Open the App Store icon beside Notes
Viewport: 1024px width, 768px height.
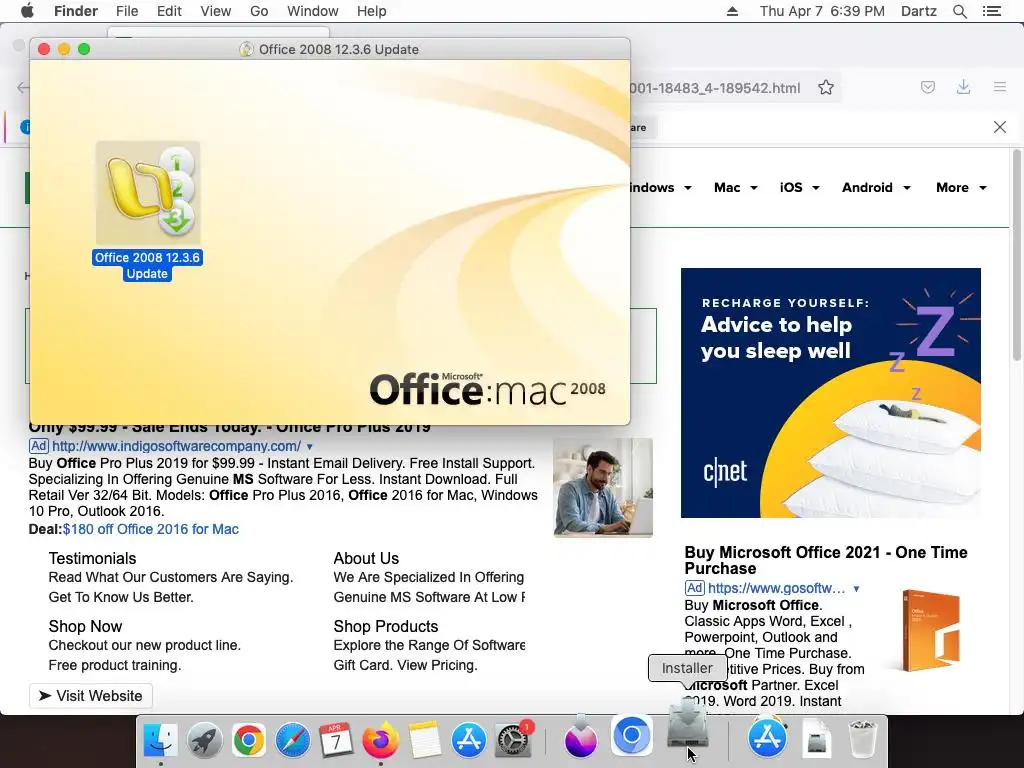point(469,740)
